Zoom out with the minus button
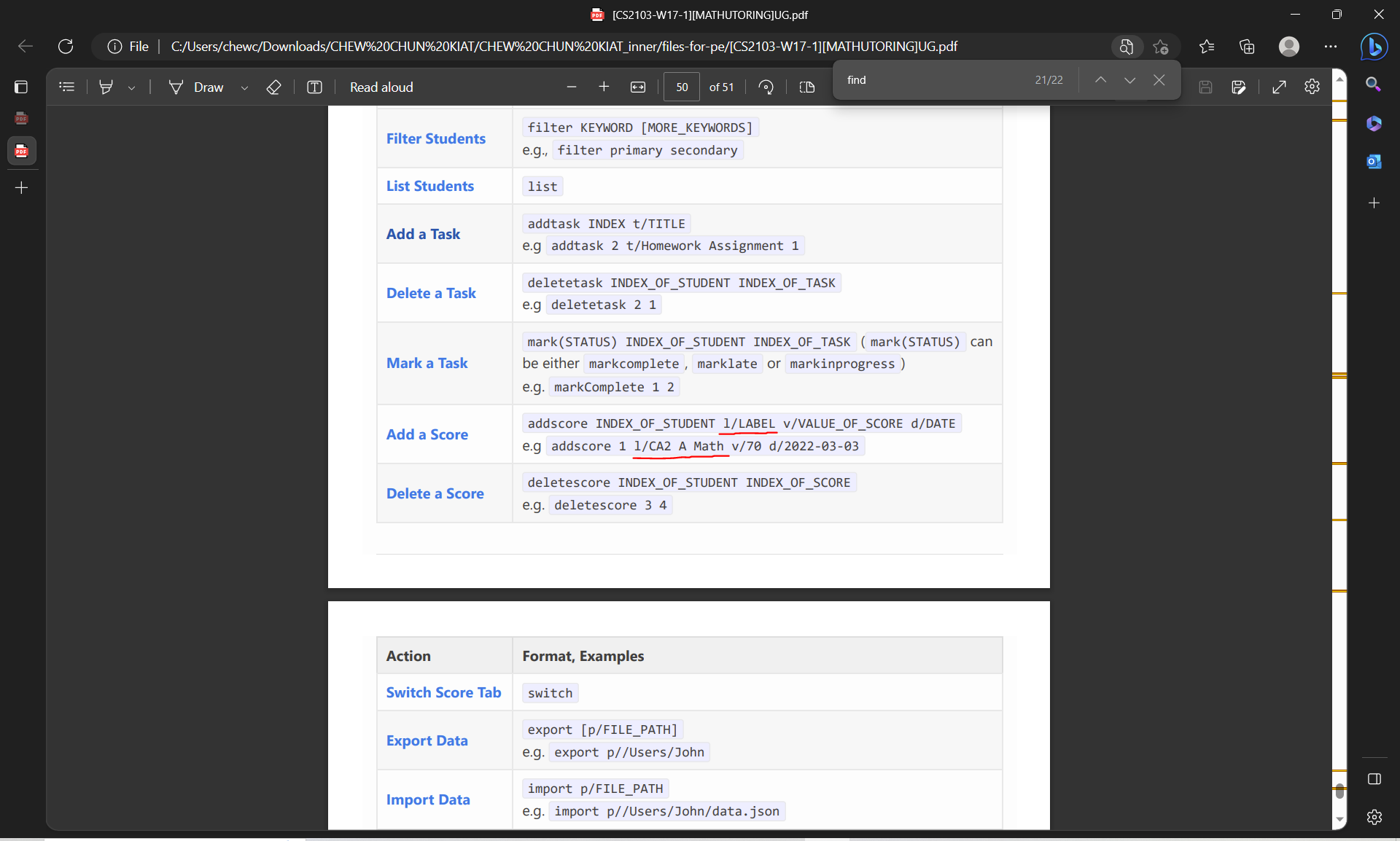Screen dimensions: 1400x841 pyautogui.click(x=572, y=87)
